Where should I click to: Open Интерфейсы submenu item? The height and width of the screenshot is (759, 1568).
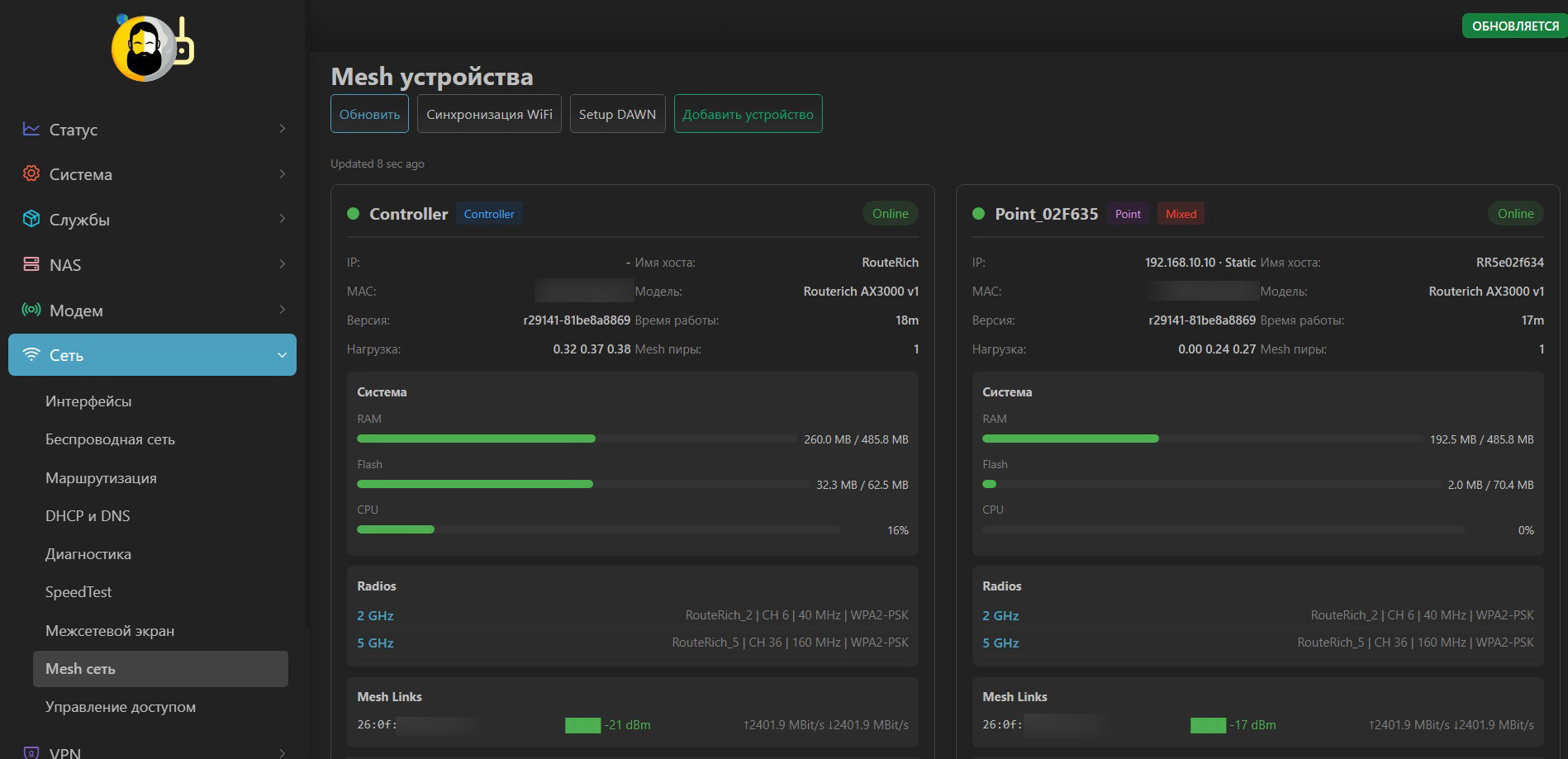(88, 401)
